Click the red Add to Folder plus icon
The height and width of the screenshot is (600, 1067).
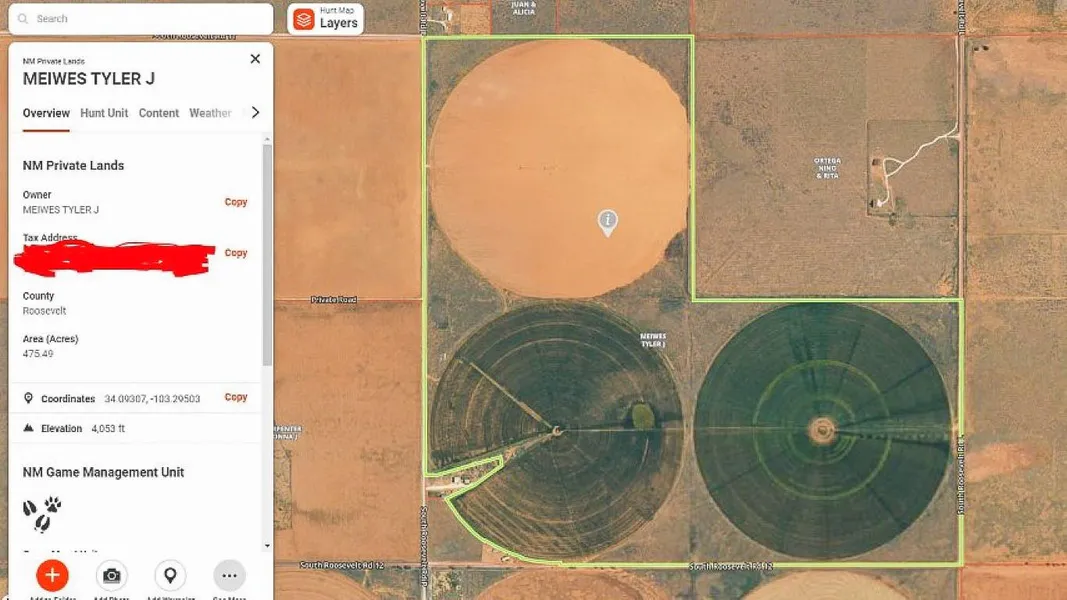[x=52, y=575]
